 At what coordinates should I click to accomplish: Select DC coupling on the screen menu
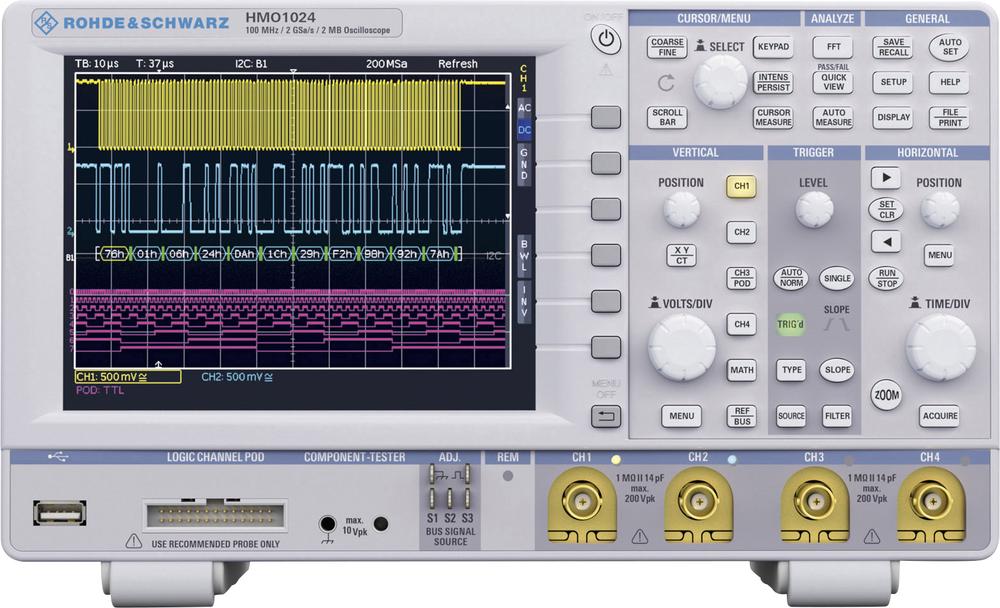(x=524, y=130)
